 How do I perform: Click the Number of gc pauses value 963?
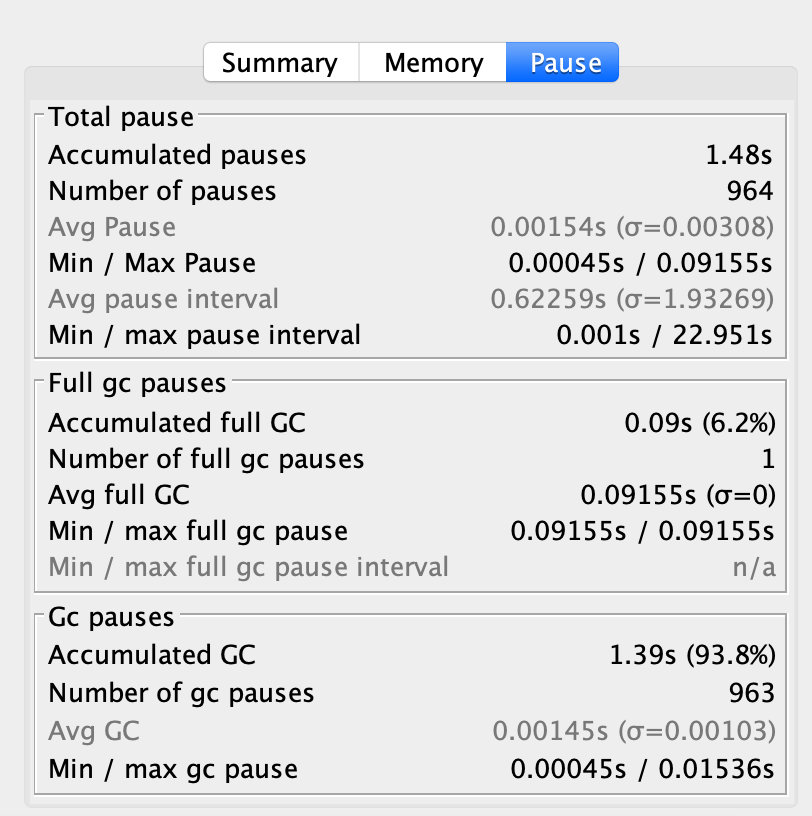[x=751, y=693]
